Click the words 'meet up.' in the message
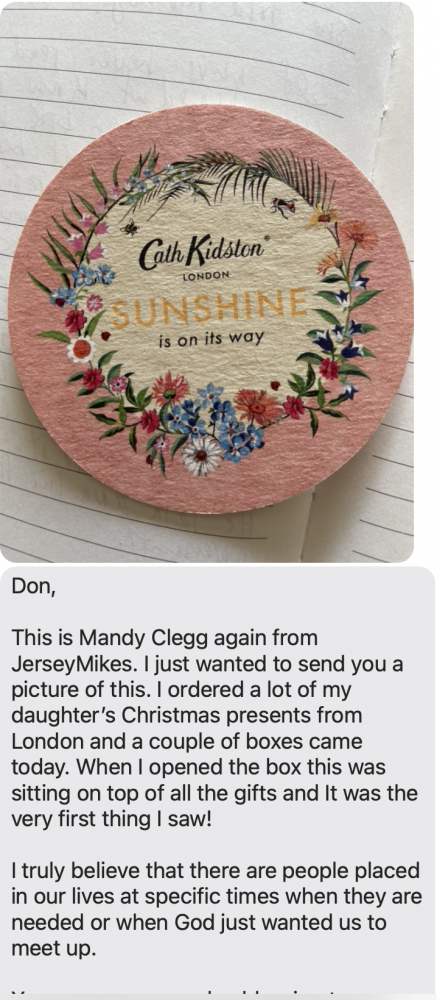This screenshot has height=1000, width=437. click(x=54, y=949)
